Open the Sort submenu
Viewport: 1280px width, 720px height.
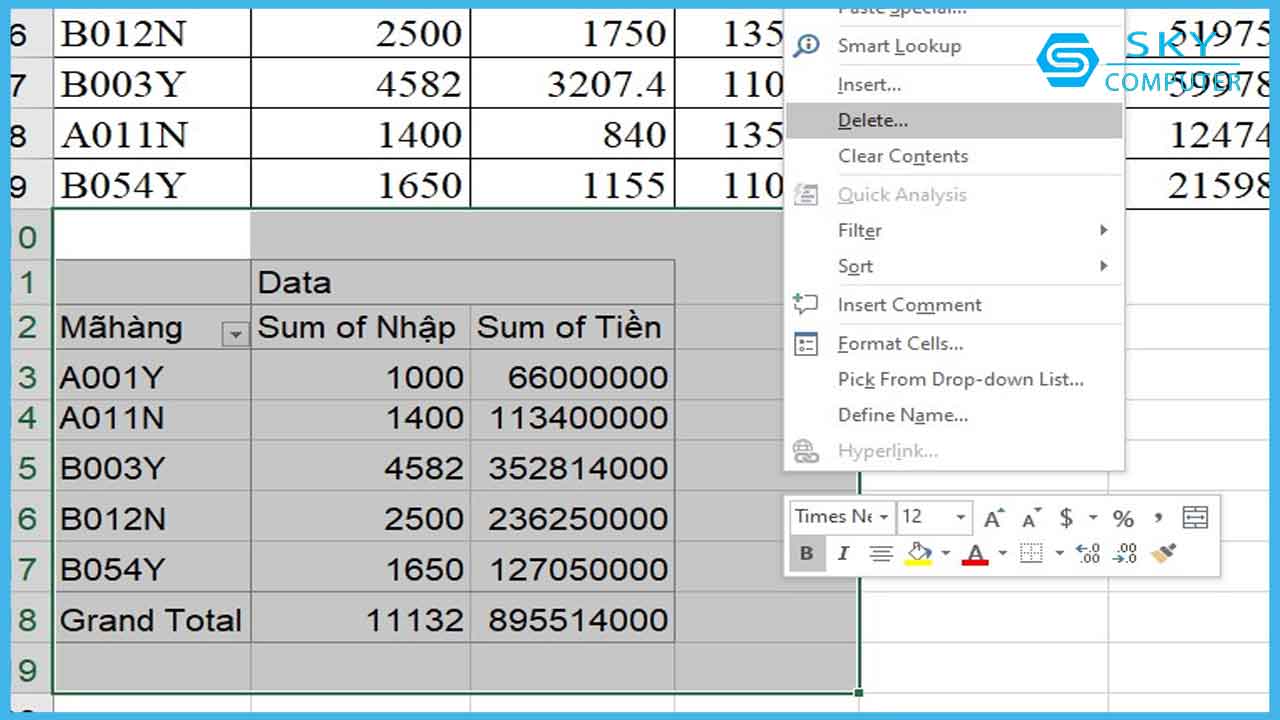click(x=954, y=266)
